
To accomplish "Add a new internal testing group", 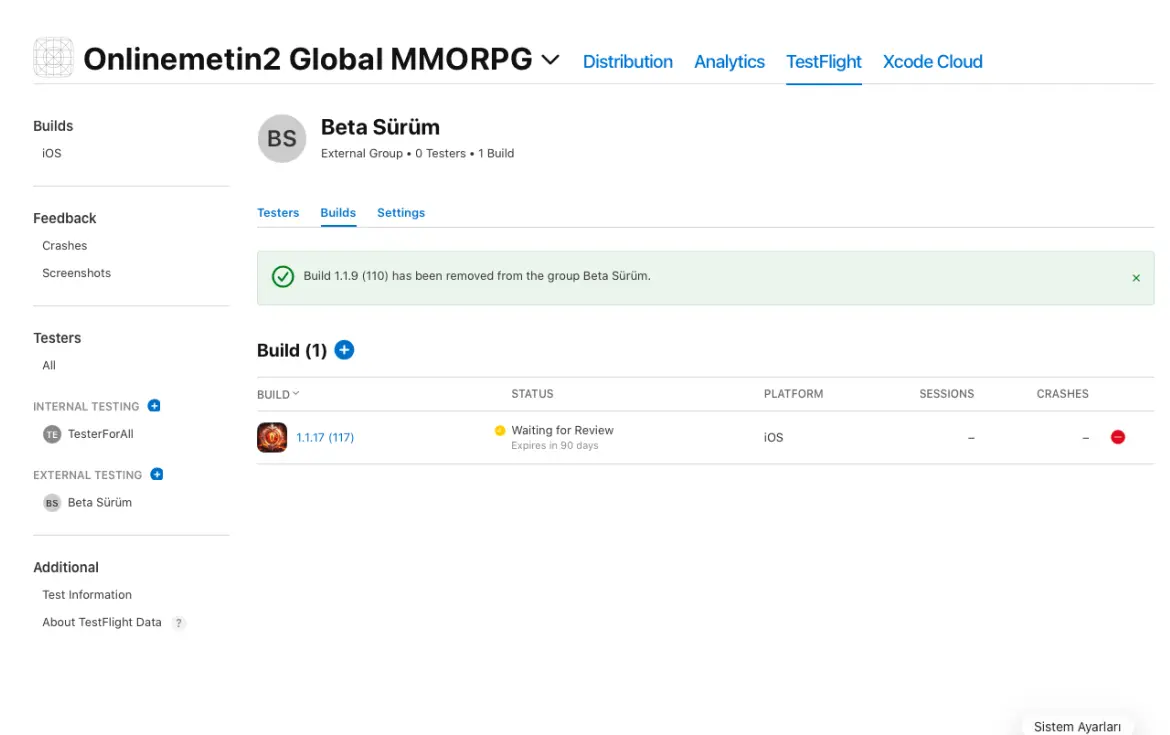I will tap(154, 406).
